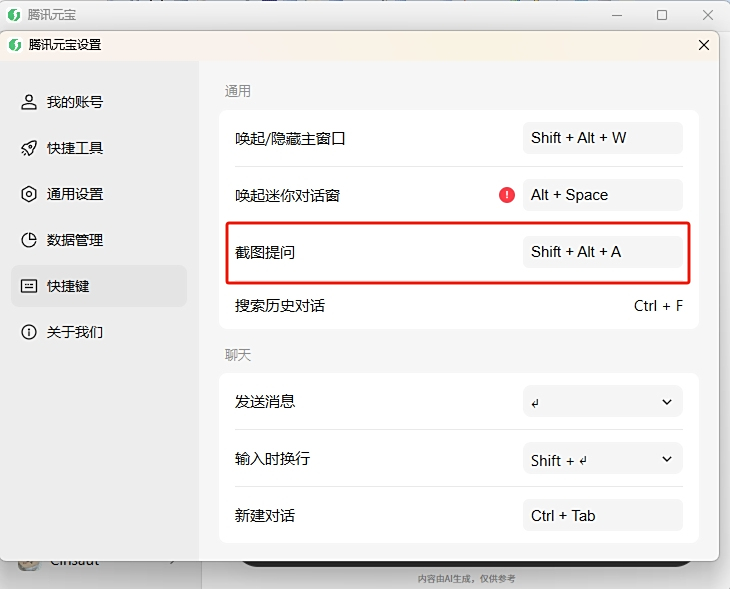
Task: Click the 搜索历史对话 label
Action: pyautogui.click(x=280, y=306)
